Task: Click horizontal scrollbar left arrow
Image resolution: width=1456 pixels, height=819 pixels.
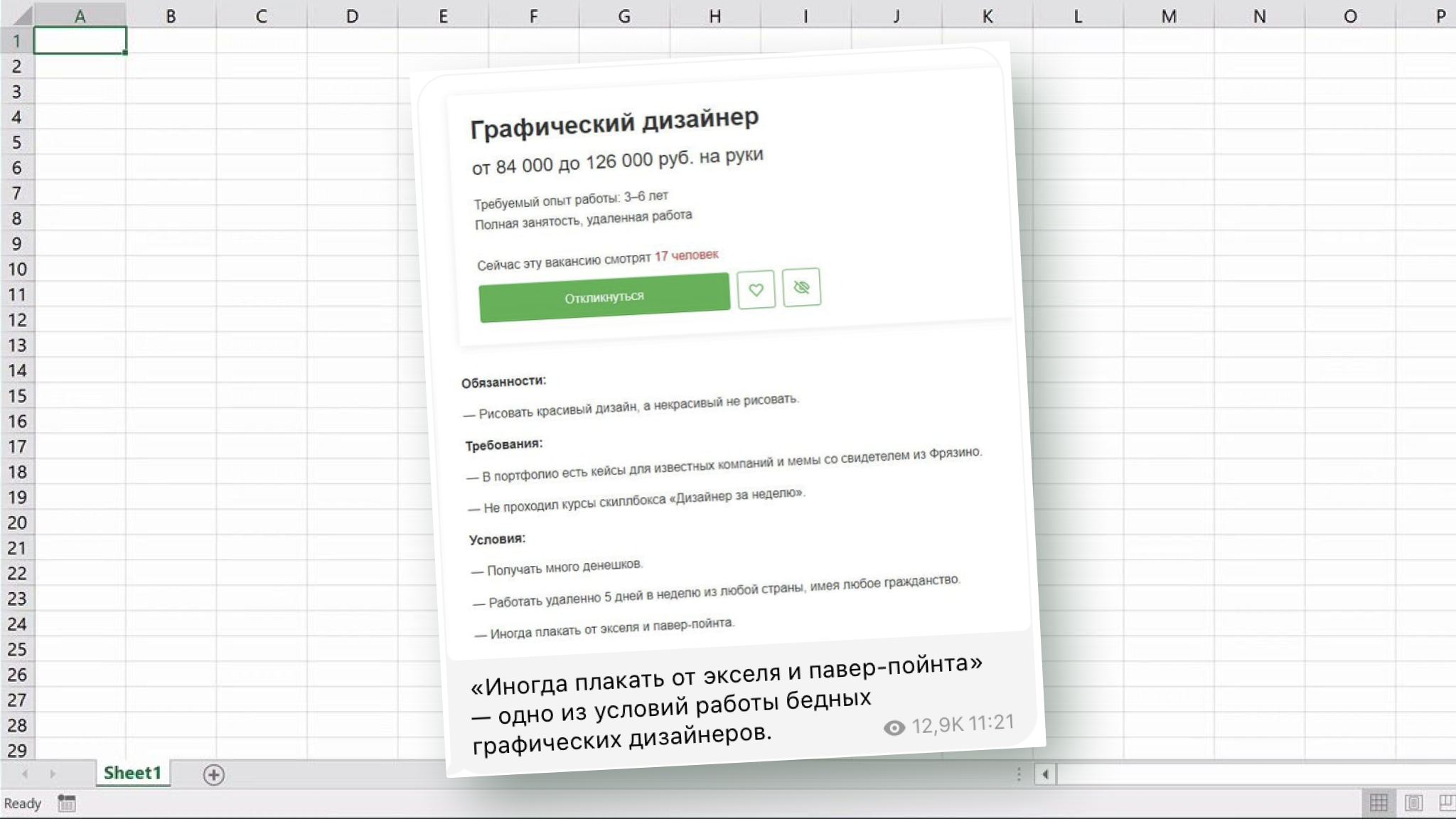Action: 1044,774
